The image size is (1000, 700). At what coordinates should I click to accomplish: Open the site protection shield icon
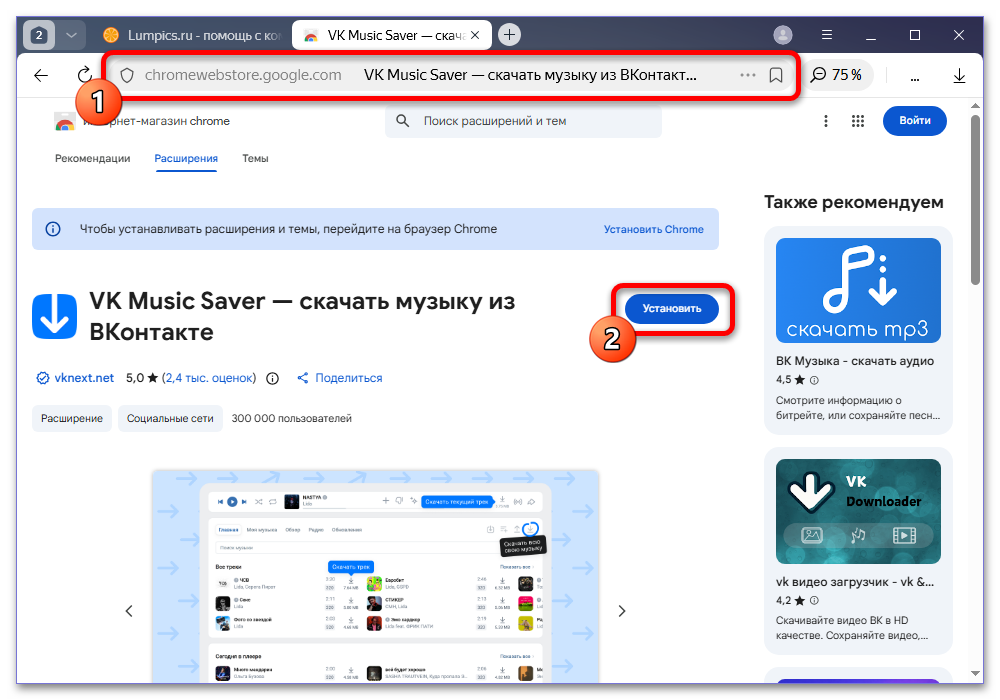127,75
